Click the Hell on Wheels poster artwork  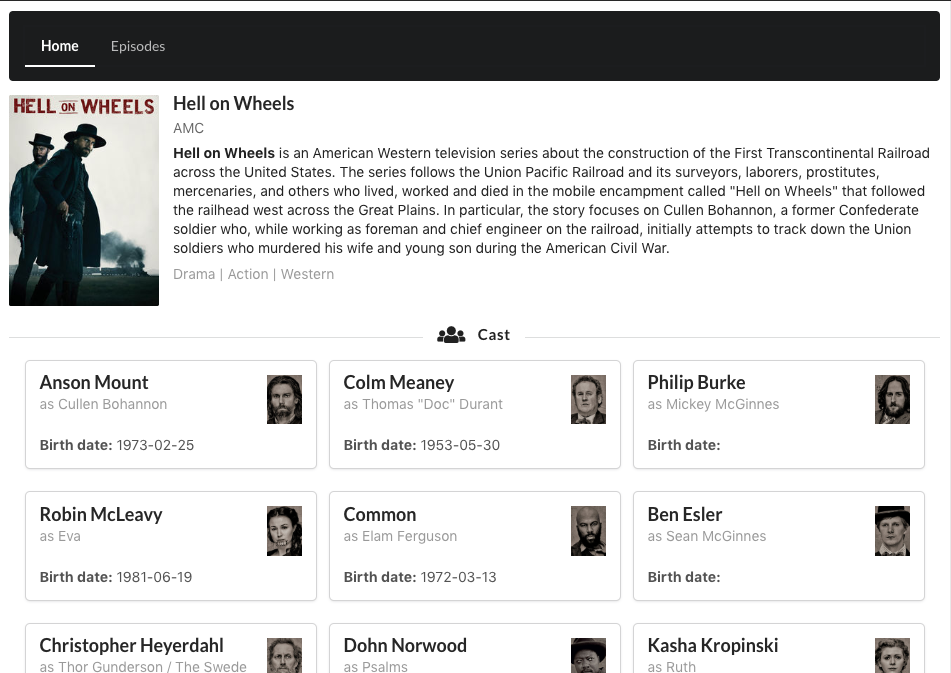83,199
